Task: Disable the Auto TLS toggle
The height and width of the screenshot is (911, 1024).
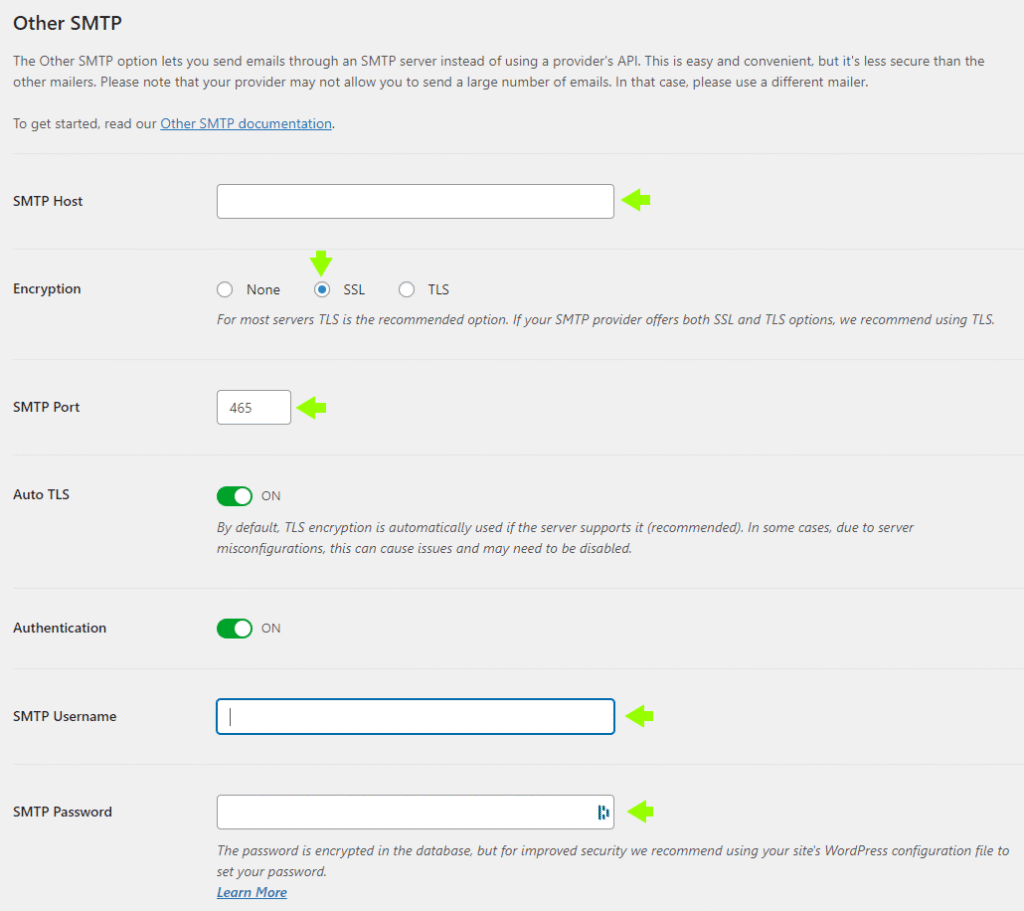Action: tap(235, 496)
